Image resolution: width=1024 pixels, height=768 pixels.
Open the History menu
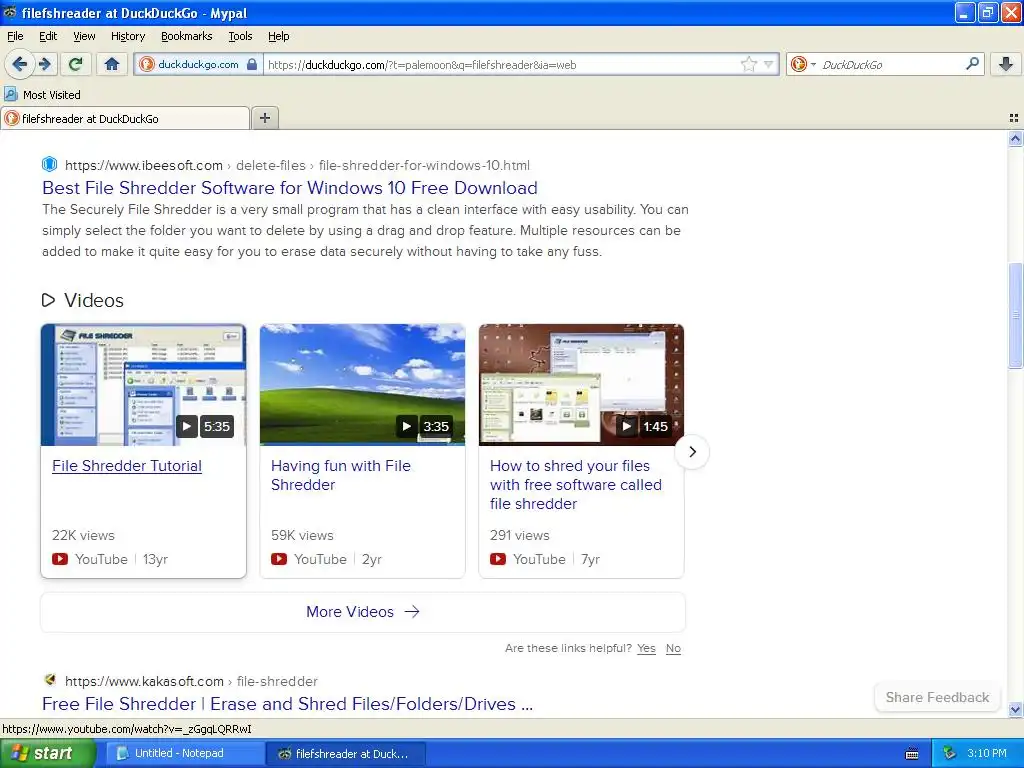click(127, 36)
